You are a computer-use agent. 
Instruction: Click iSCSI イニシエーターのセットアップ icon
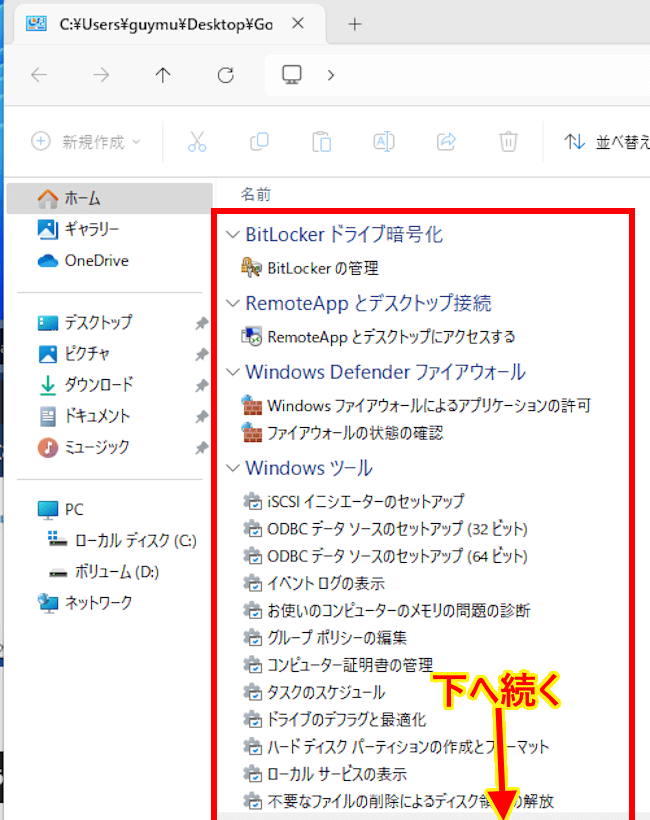pos(253,501)
